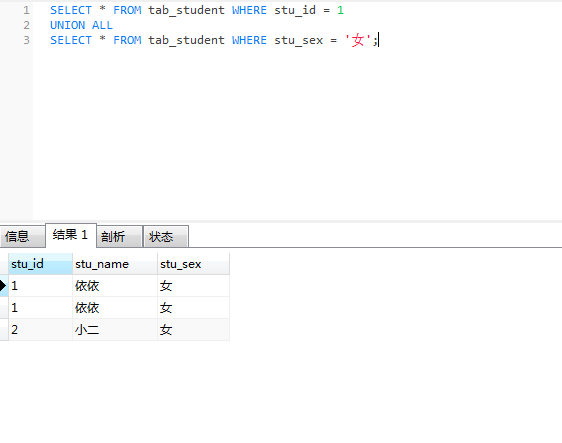Select second row 依依 name cell

click(115, 308)
